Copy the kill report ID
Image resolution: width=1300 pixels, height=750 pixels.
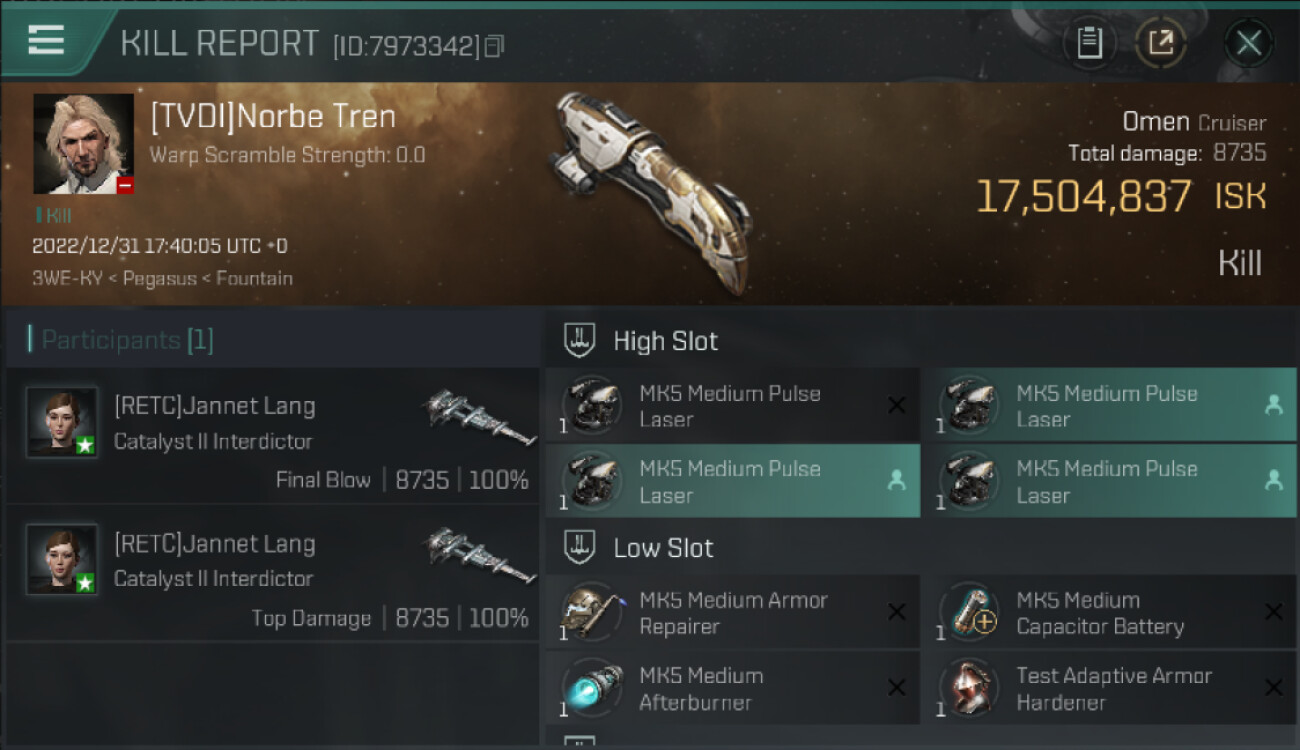pyautogui.click(x=494, y=46)
